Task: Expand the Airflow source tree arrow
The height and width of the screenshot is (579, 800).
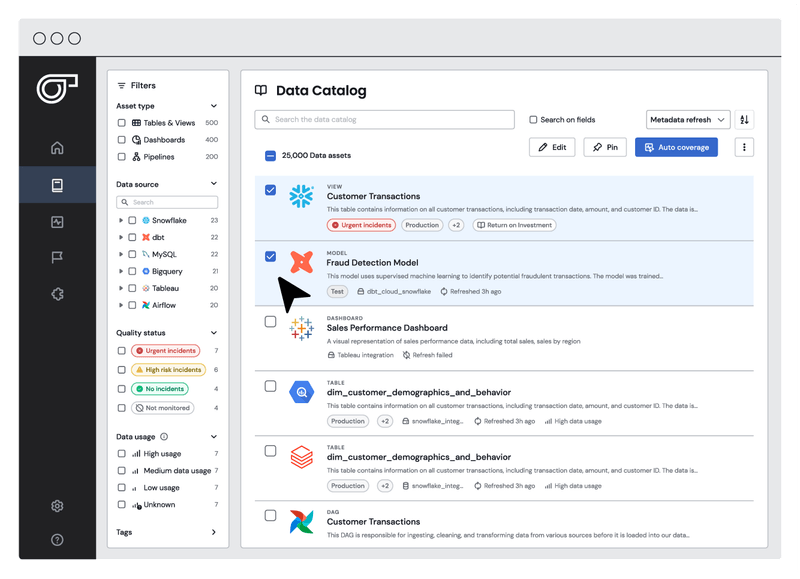Action: [x=121, y=305]
